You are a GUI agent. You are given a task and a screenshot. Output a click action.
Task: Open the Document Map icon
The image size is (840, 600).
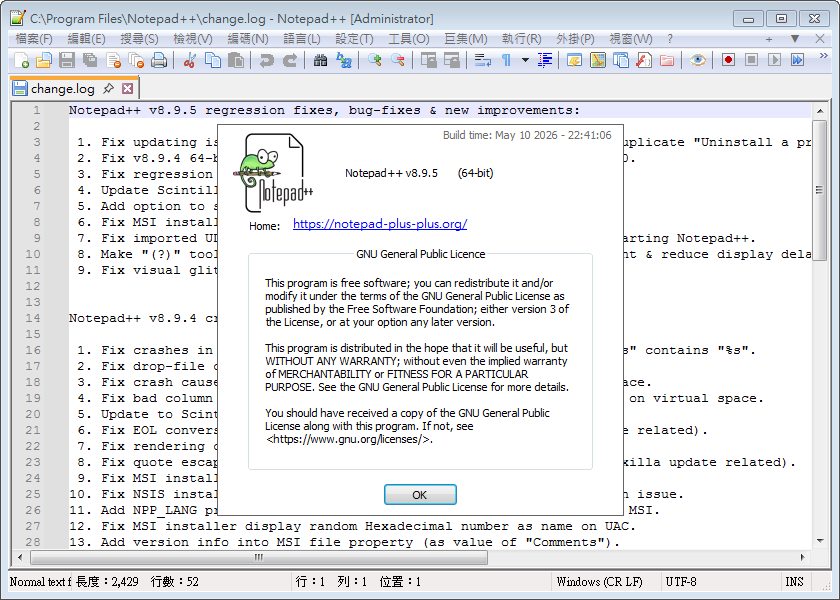coord(597,60)
